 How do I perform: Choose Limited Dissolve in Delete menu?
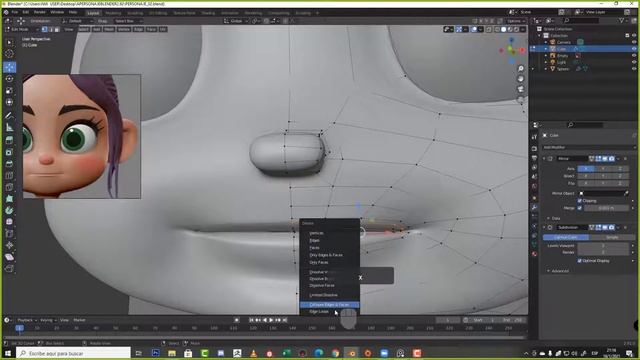click(323, 295)
